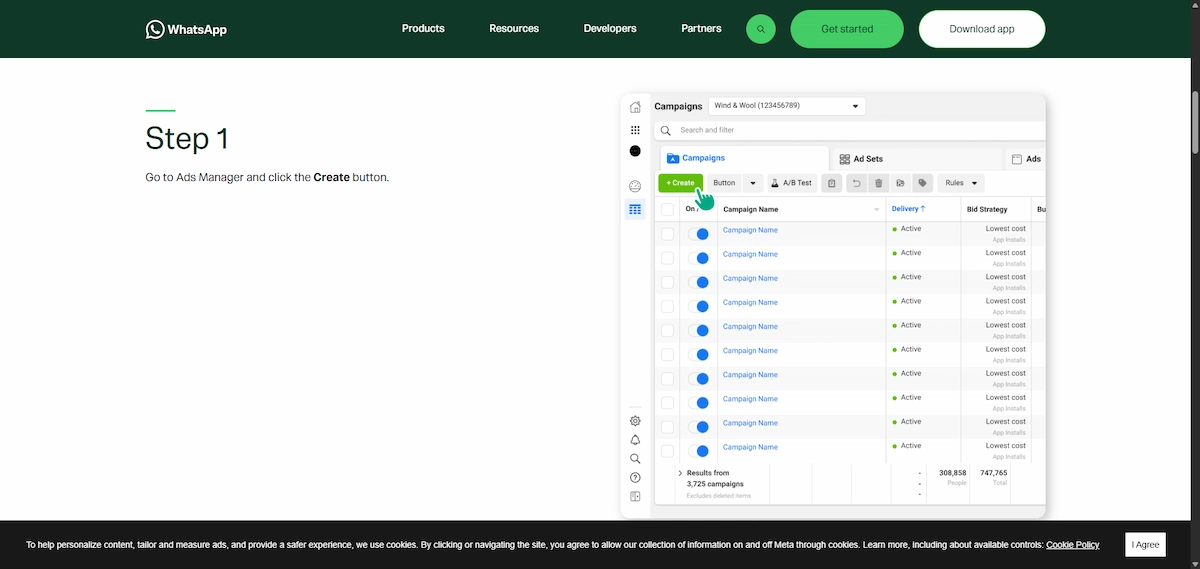Click the black account circle icon
The image size is (1200, 569).
(635, 151)
